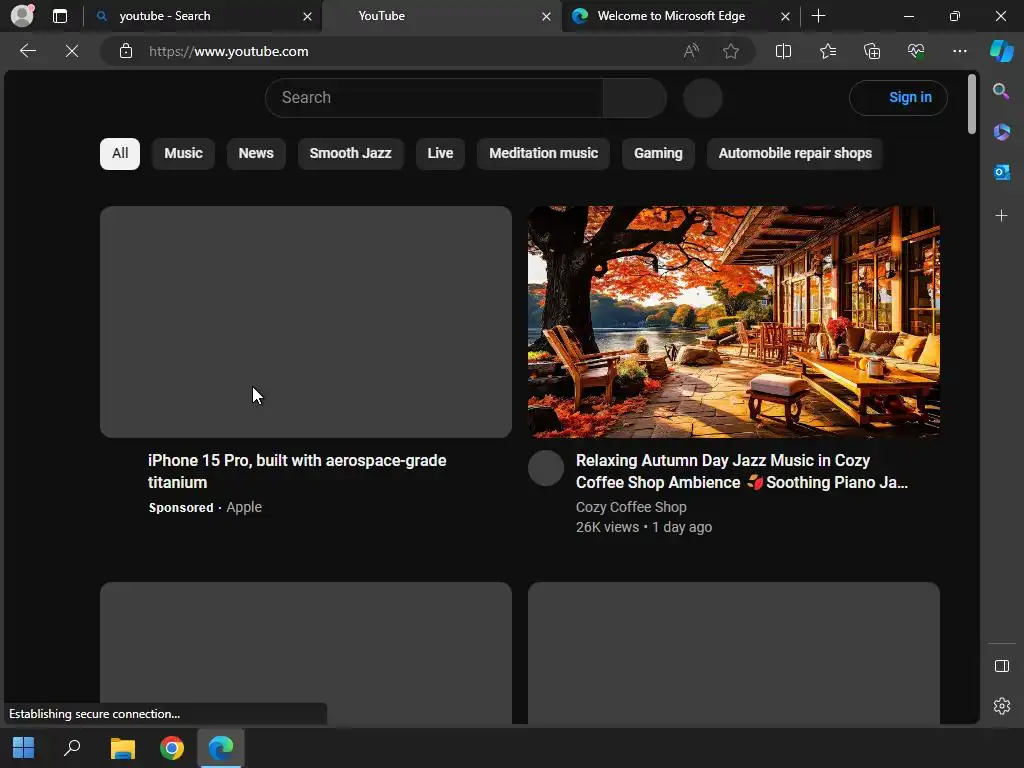Open split screen view
This screenshot has height=768, width=1024.
(x=783, y=51)
